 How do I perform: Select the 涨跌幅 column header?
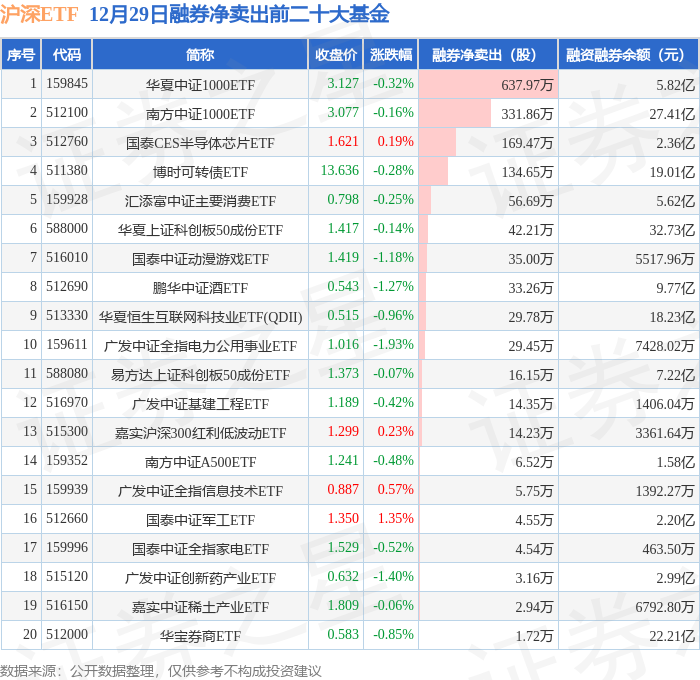tap(391, 54)
